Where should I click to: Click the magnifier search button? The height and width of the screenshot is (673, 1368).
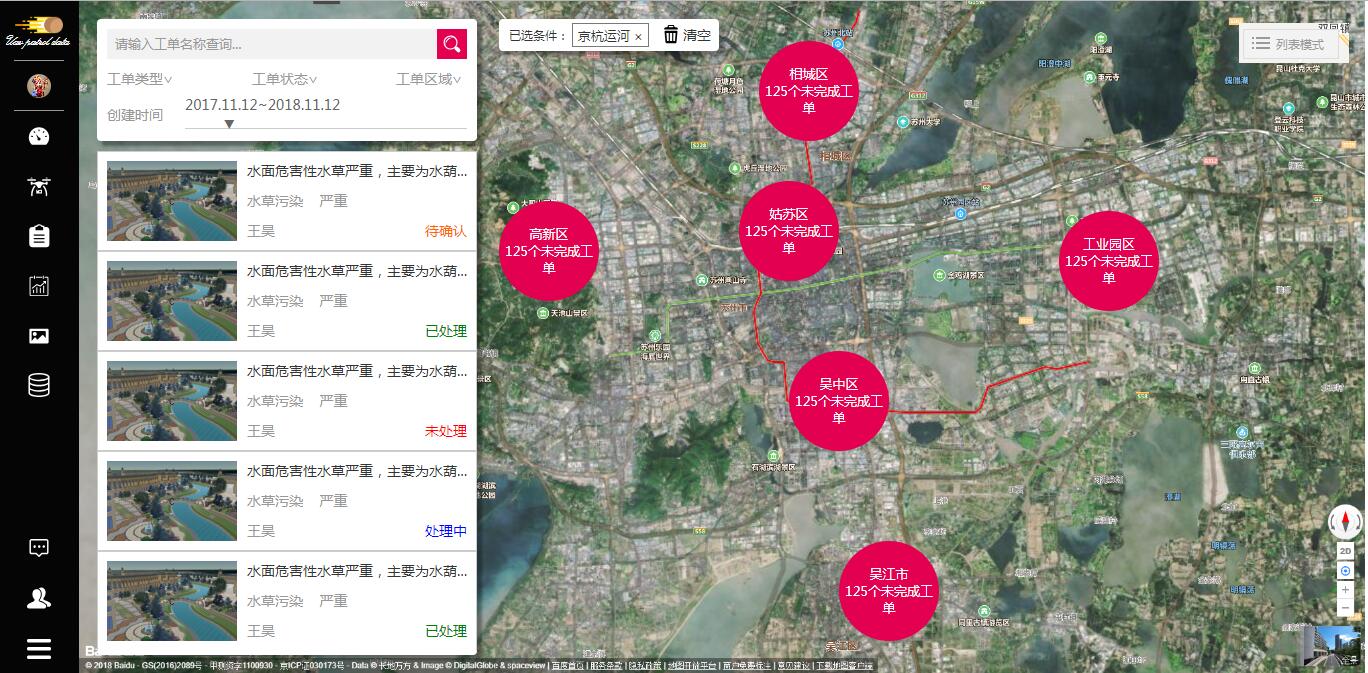click(452, 44)
